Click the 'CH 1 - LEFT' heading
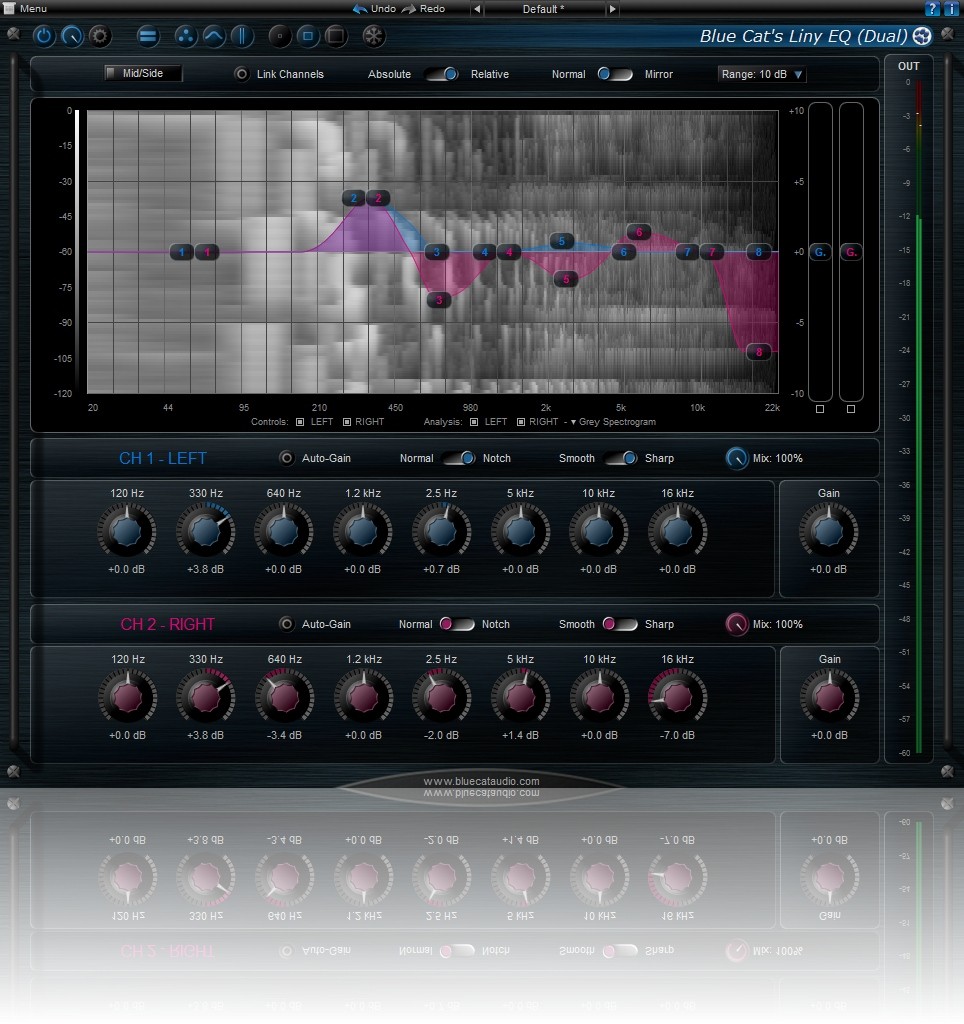The width and height of the screenshot is (964, 1024). 163,458
